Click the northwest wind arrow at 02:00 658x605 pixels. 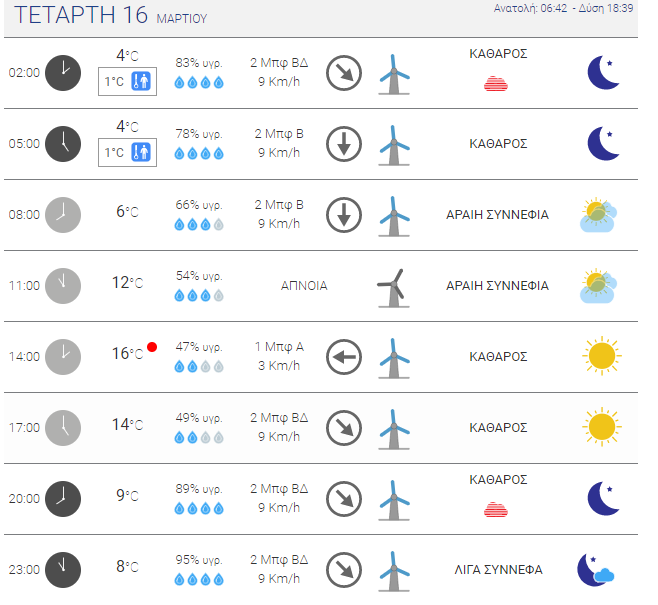(344, 73)
